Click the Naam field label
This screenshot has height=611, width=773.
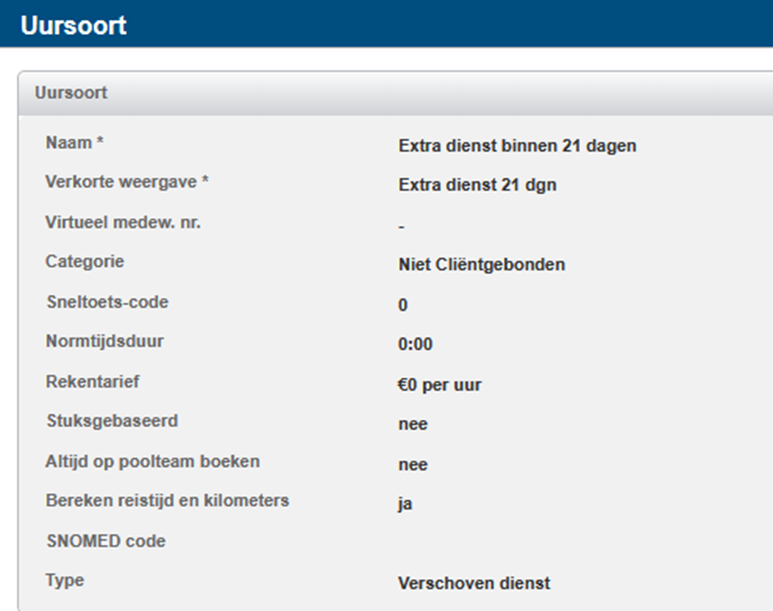[75, 143]
